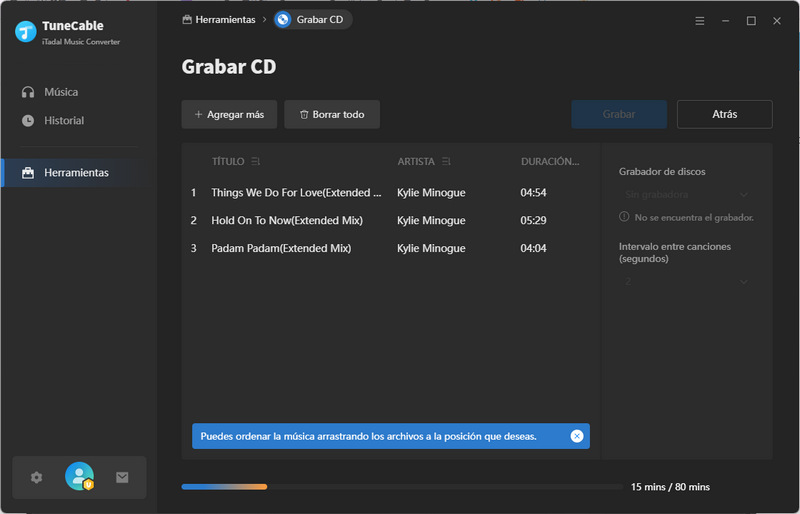Maximize the TuneCable window
800x514 pixels.
pyautogui.click(x=751, y=21)
